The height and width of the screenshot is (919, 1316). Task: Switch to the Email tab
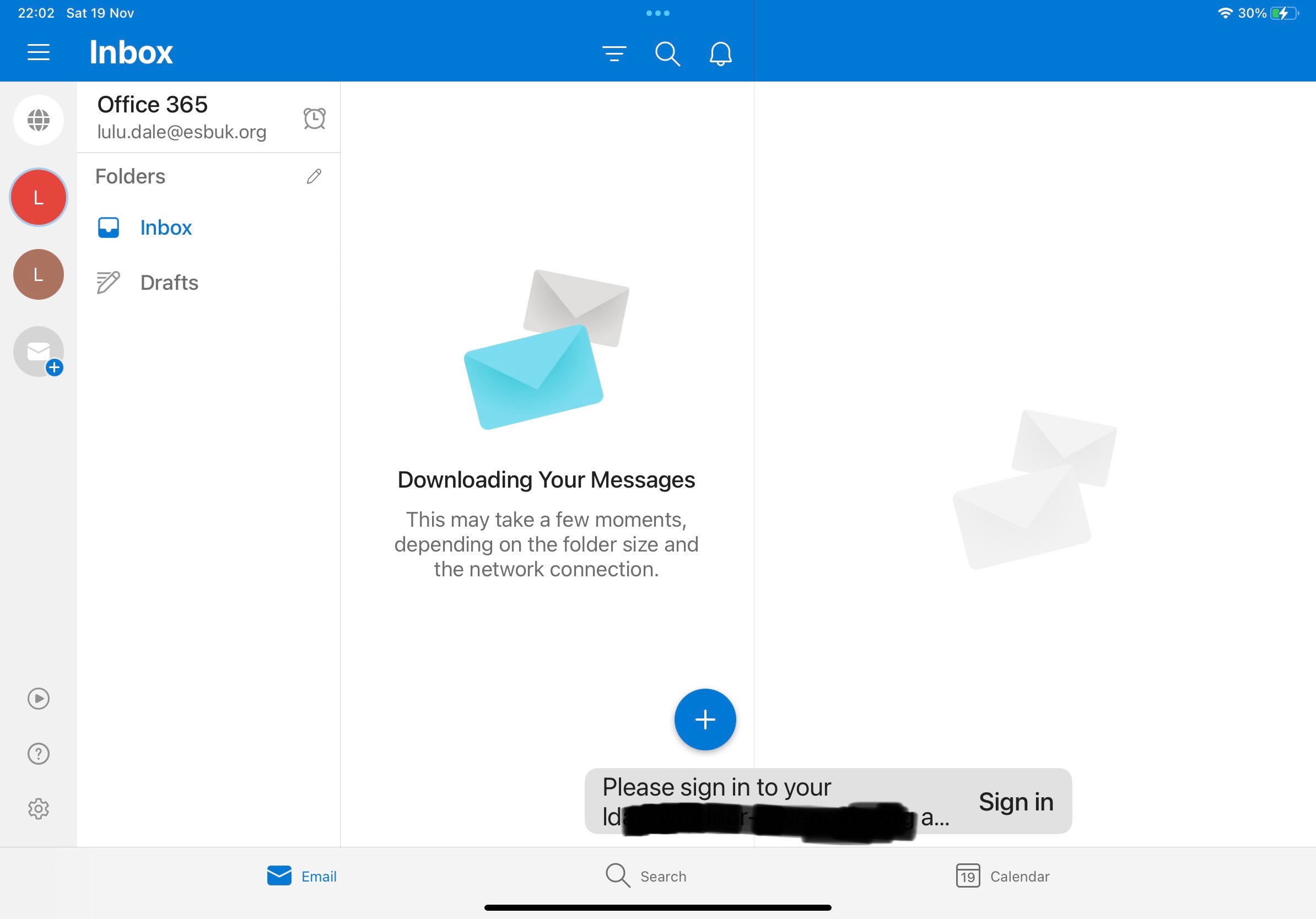click(302, 876)
